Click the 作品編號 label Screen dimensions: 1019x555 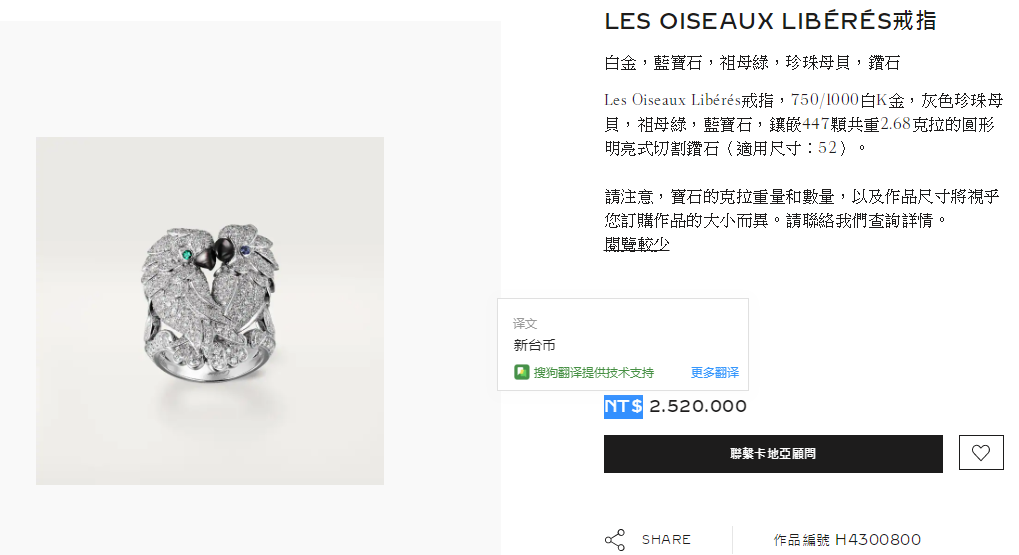coord(801,540)
